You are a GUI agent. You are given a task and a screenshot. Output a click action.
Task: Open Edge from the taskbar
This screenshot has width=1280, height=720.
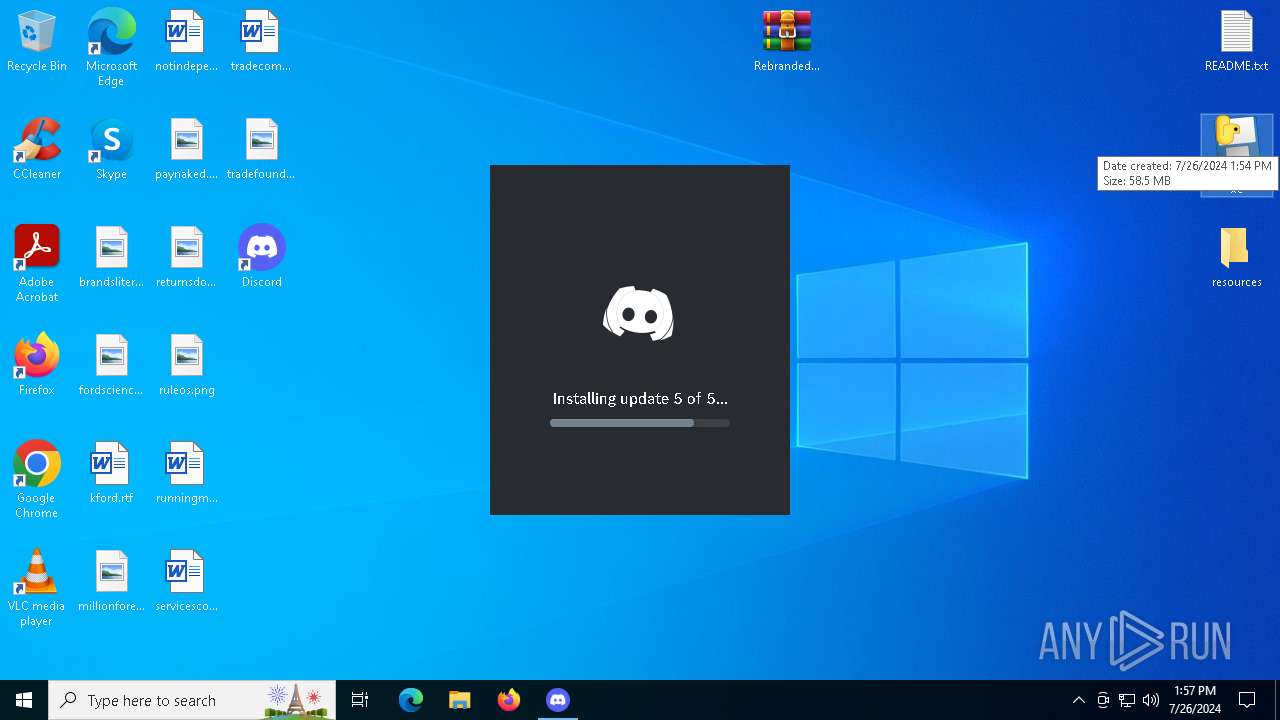point(411,700)
